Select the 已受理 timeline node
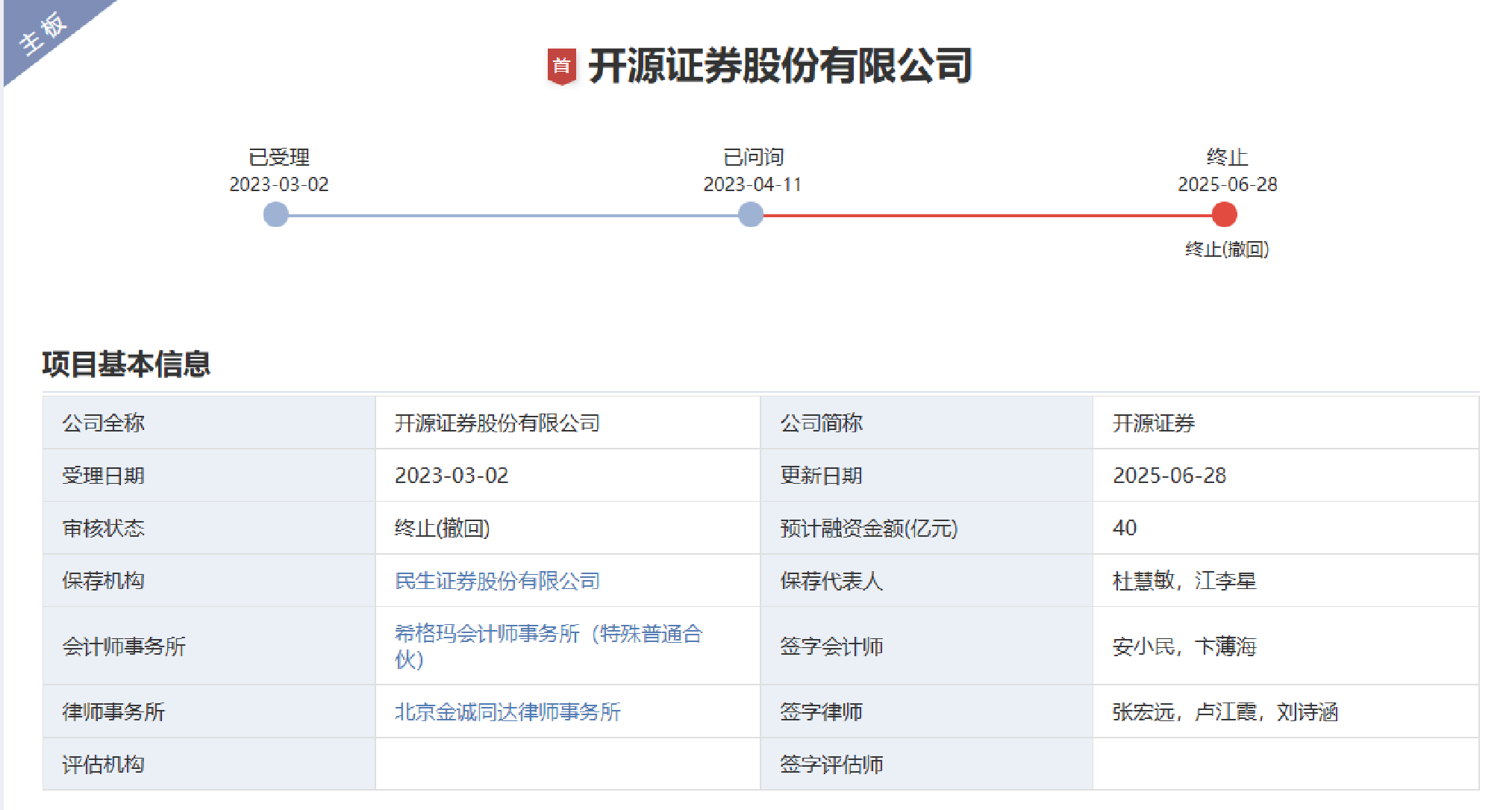Image resolution: width=1512 pixels, height=810 pixels. (x=276, y=215)
